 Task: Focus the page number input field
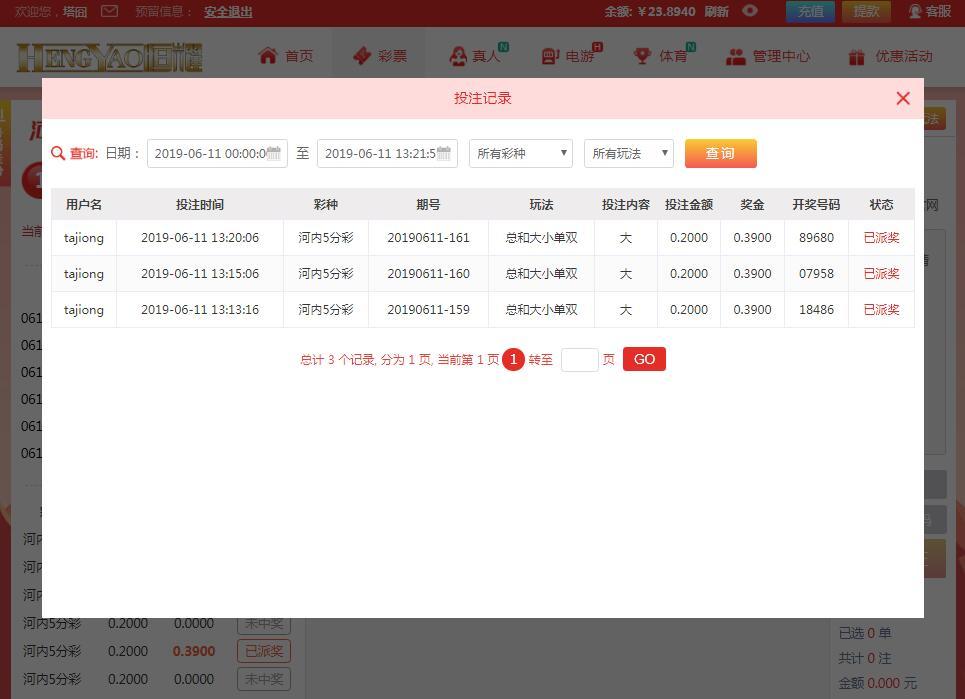[x=579, y=360]
